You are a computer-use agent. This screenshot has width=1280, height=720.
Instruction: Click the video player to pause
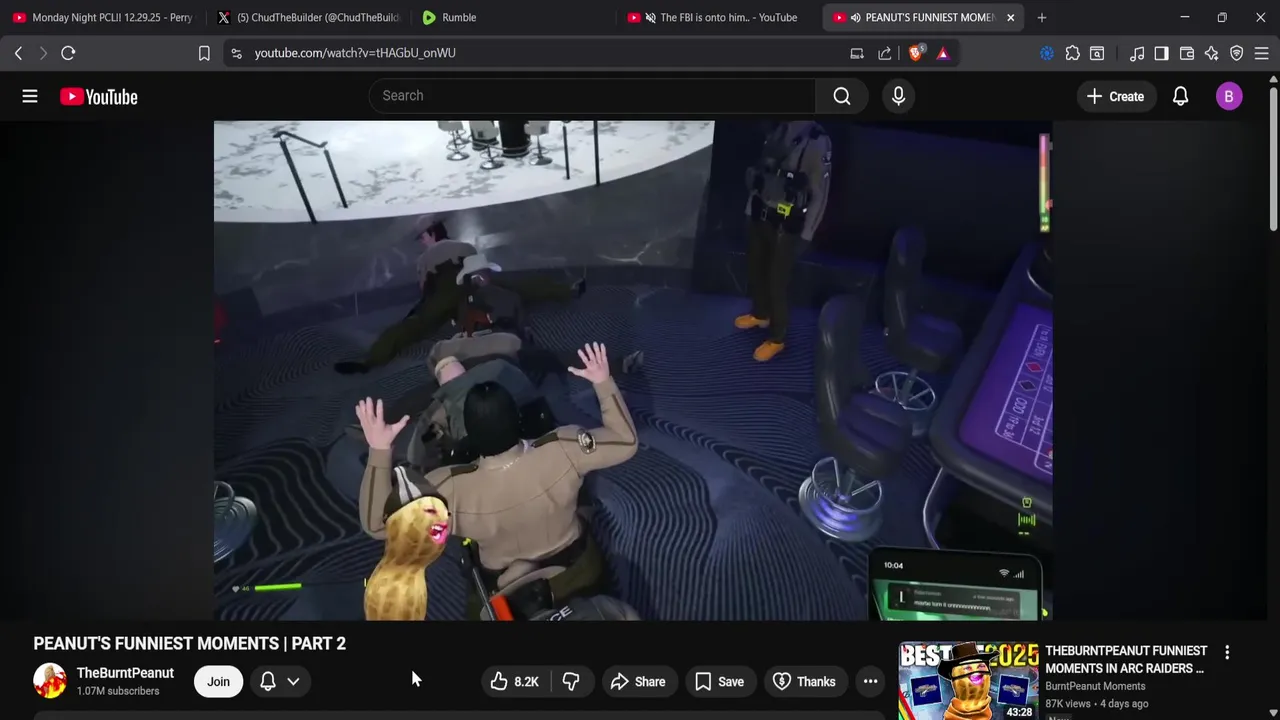point(632,370)
